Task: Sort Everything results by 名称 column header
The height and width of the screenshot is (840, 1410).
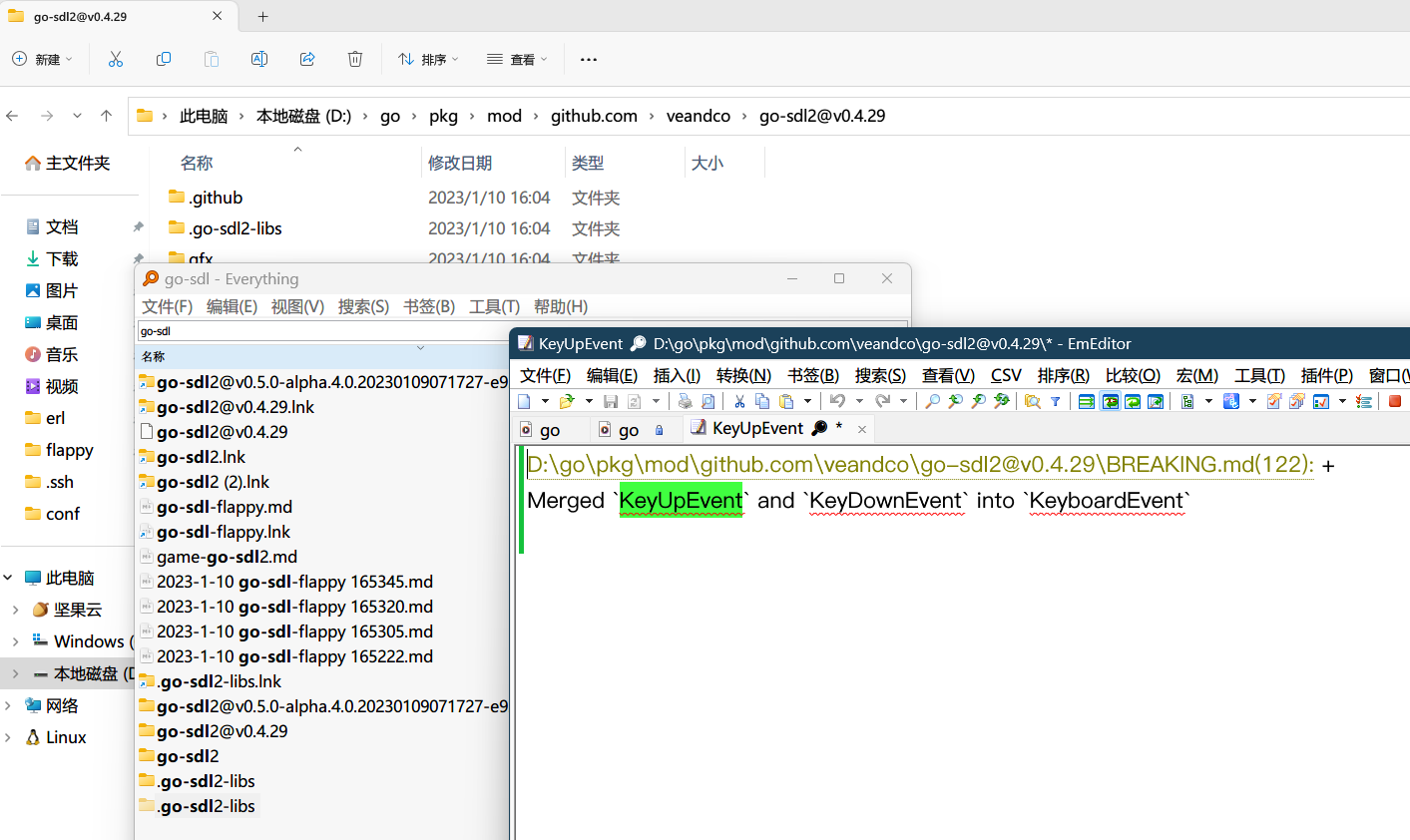Action: tap(322, 356)
